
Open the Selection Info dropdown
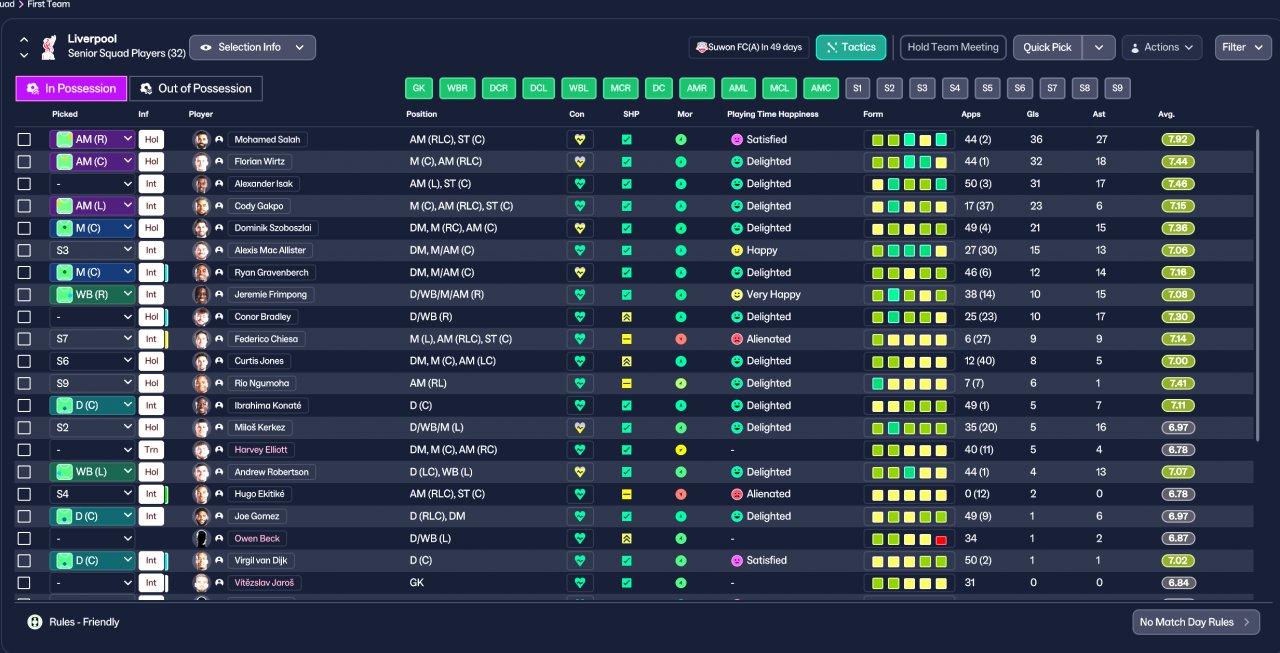[x=252, y=47]
